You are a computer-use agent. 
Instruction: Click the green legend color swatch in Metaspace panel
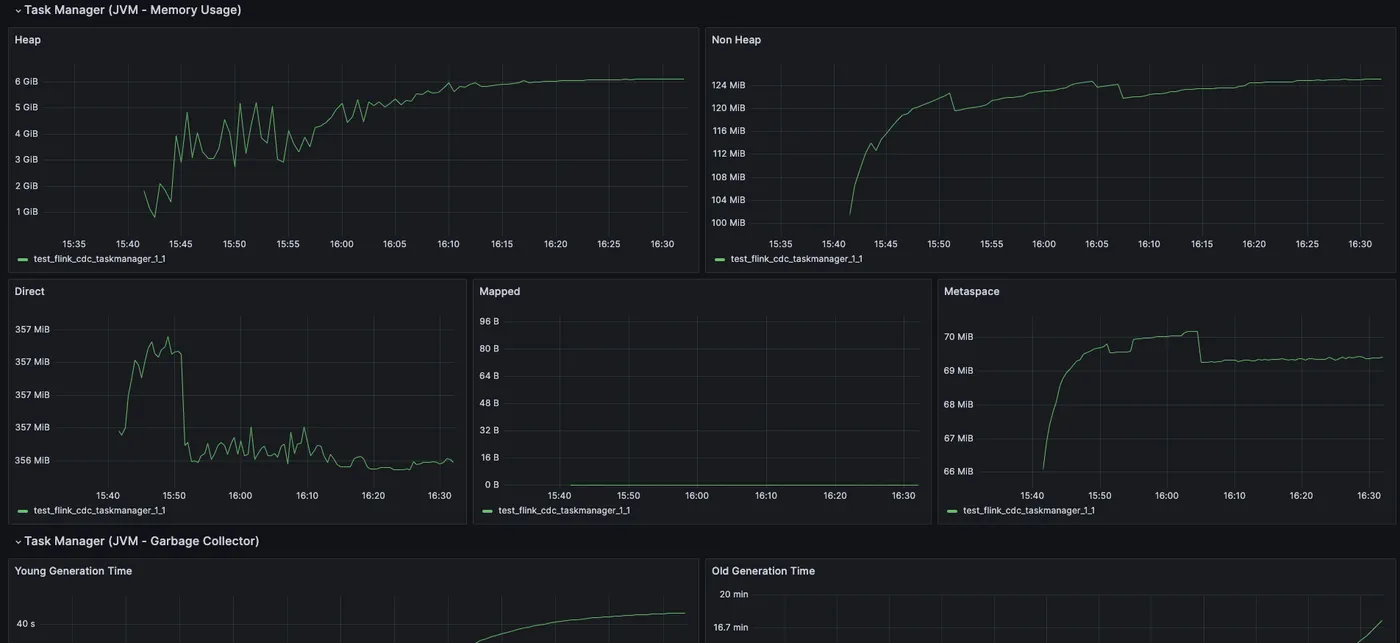pyautogui.click(x=953, y=510)
